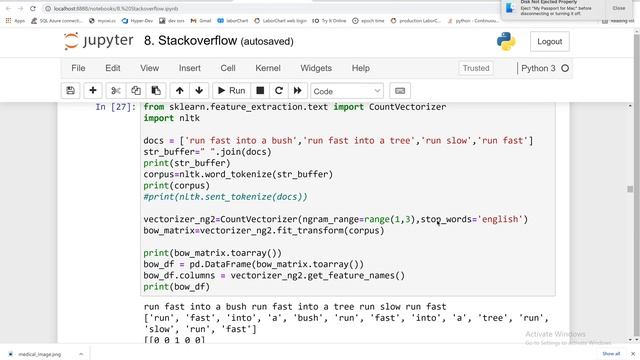This screenshot has height=360, width=640.
Task: Open the LaborChart web login bookmark
Action: click(x=280, y=20)
